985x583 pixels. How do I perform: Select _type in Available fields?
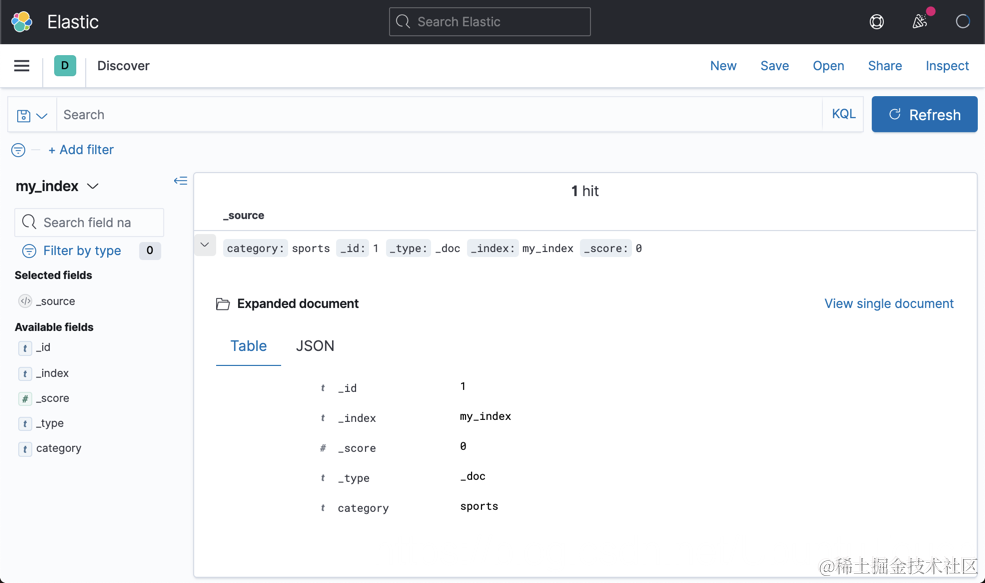pyautogui.click(x=50, y=423)
